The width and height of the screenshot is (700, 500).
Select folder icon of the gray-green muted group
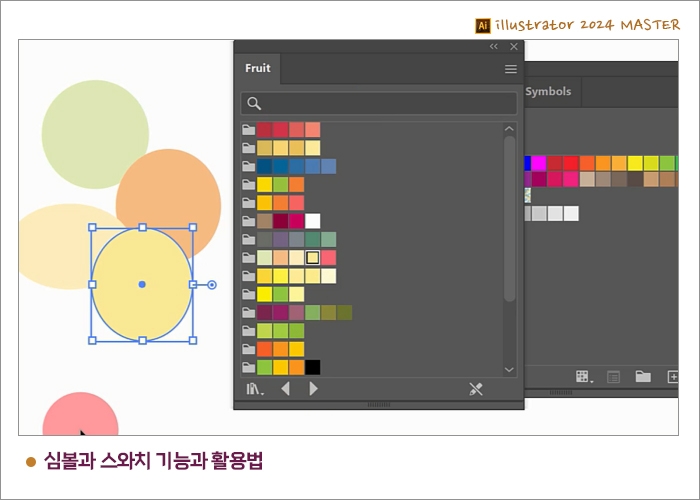pos(249,239)
